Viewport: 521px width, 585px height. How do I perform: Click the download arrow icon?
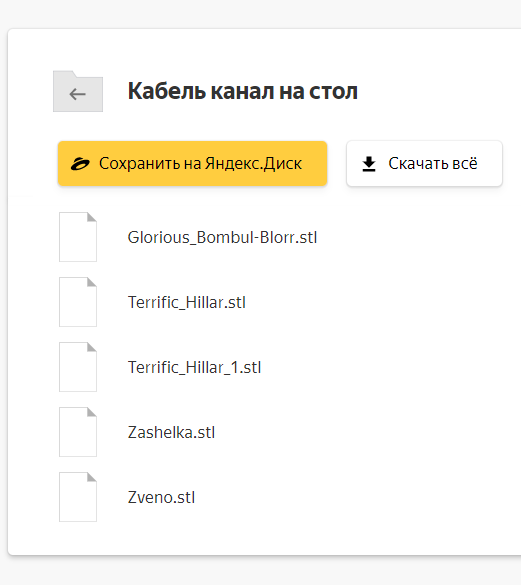click(369, 164)
